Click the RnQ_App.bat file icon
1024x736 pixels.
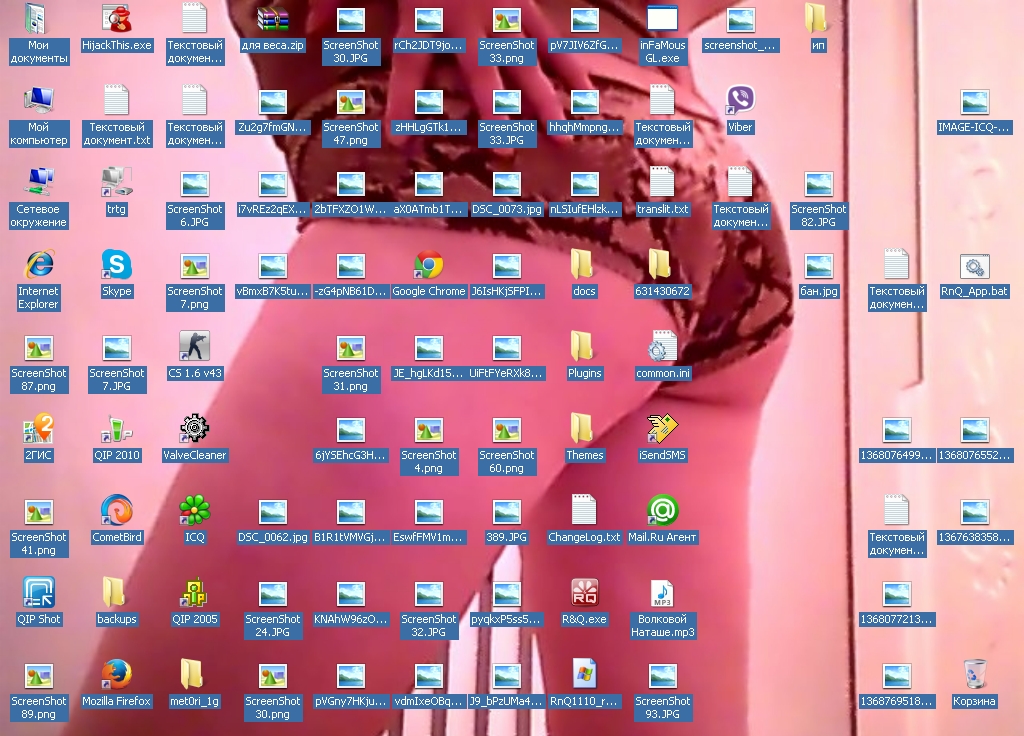point(974,265)
